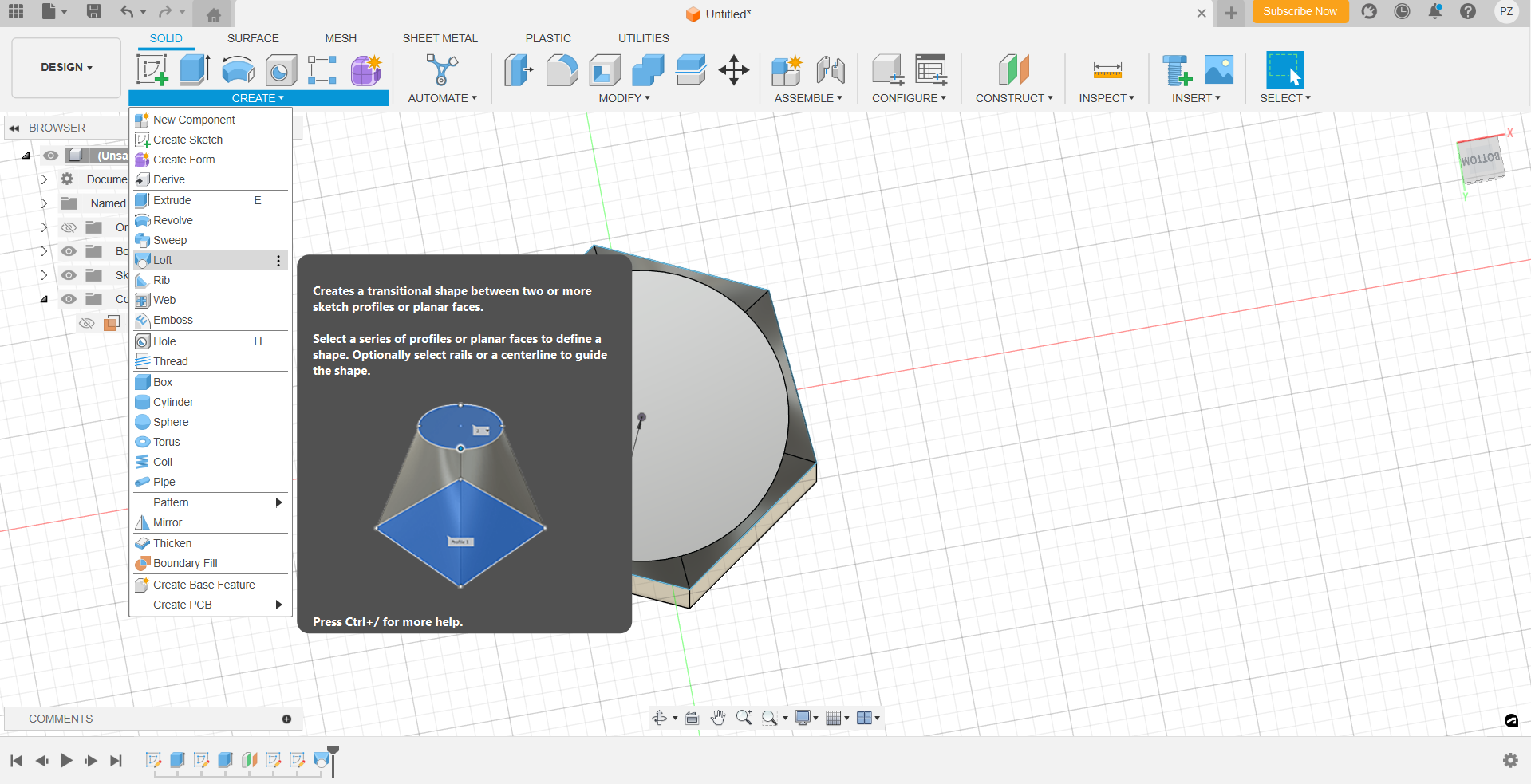Click the ViewCube BOTTOM face
The height and width of the screenshot is (784, 1531).
click(1480, 160)
